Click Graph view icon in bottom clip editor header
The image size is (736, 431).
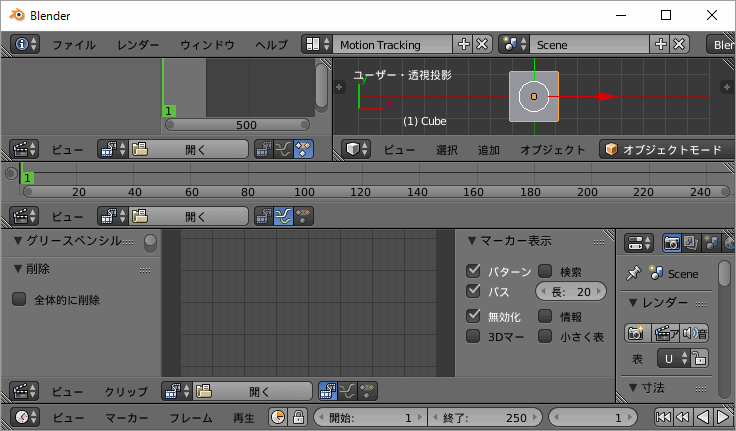click(347, 391)
